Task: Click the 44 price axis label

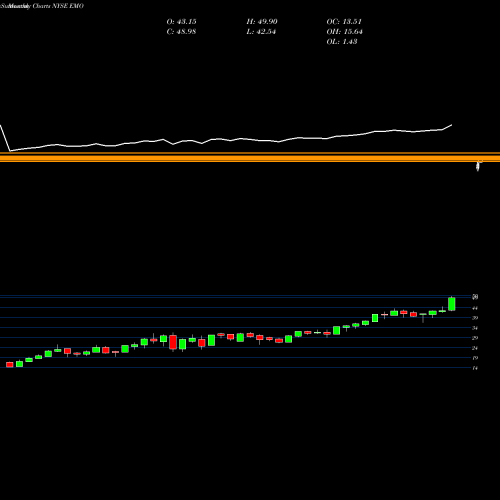Action: (x=475, y=308)
